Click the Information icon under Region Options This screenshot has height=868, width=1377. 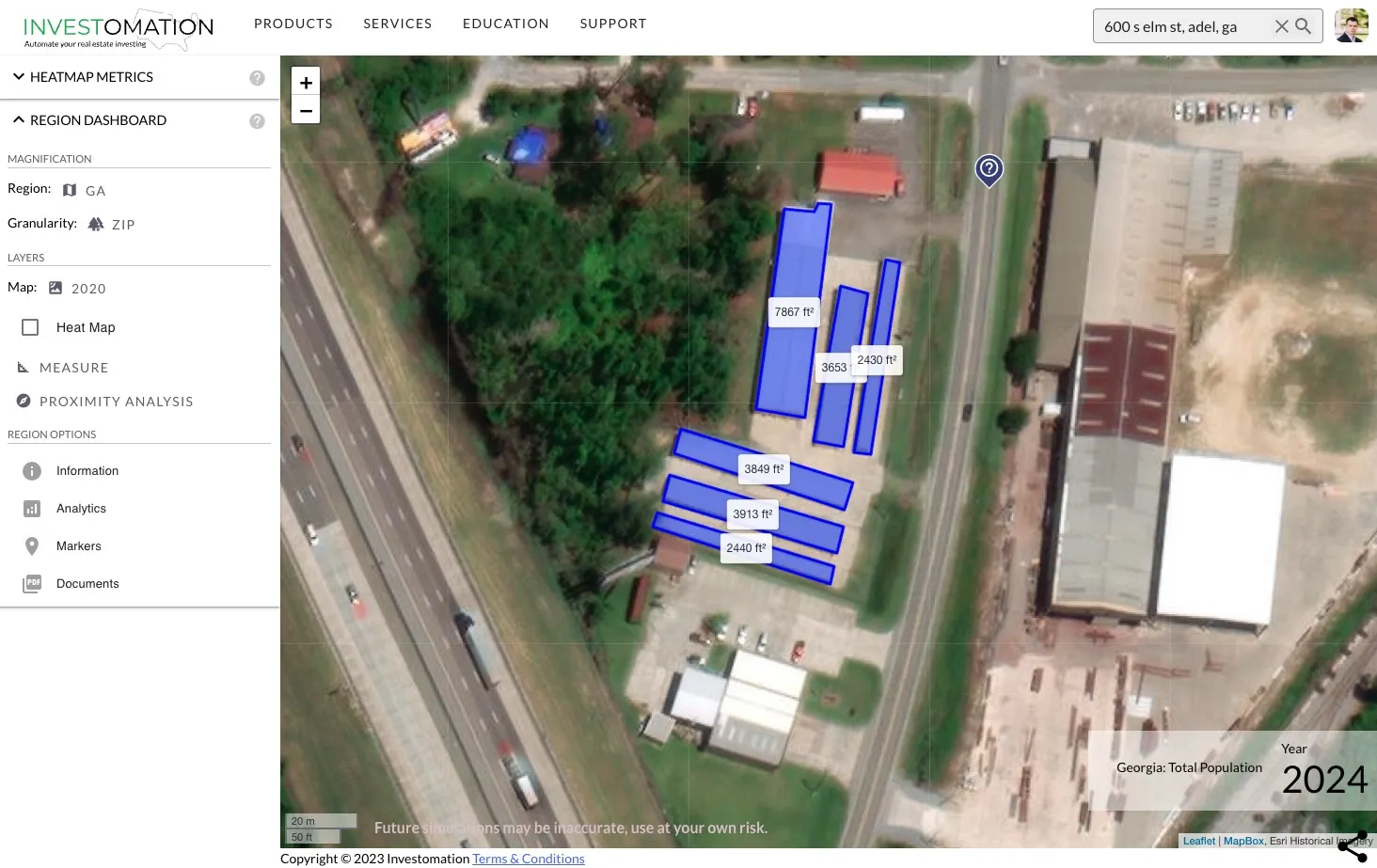[x=31, y=470]
